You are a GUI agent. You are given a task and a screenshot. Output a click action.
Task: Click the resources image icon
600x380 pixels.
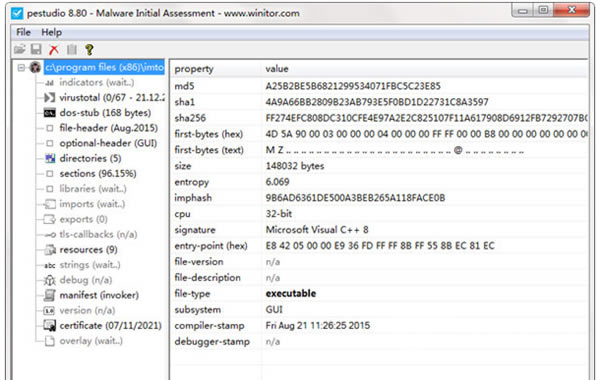[x=50, y=250]
